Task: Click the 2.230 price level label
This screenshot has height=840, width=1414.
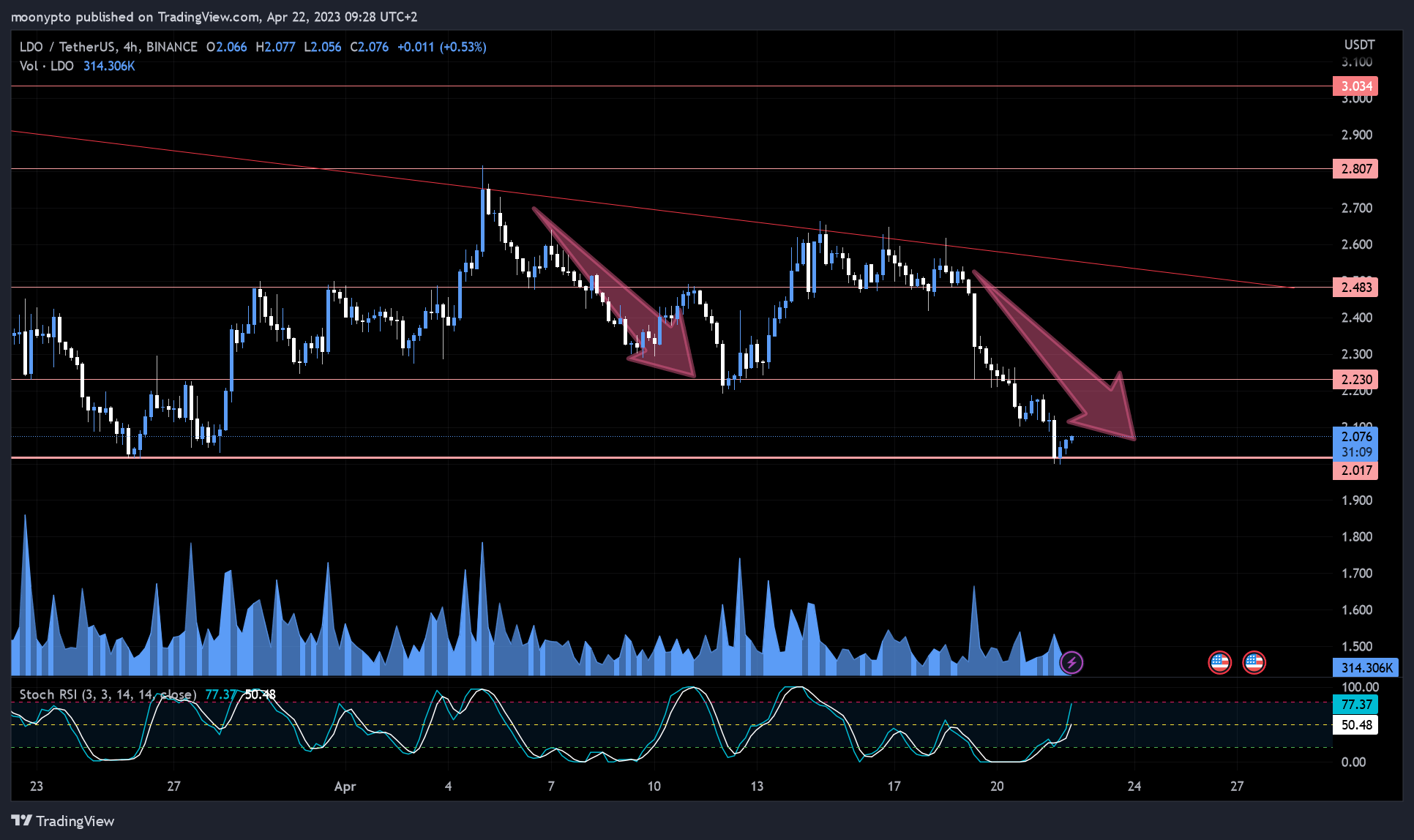Action: tap(1355, 380)
